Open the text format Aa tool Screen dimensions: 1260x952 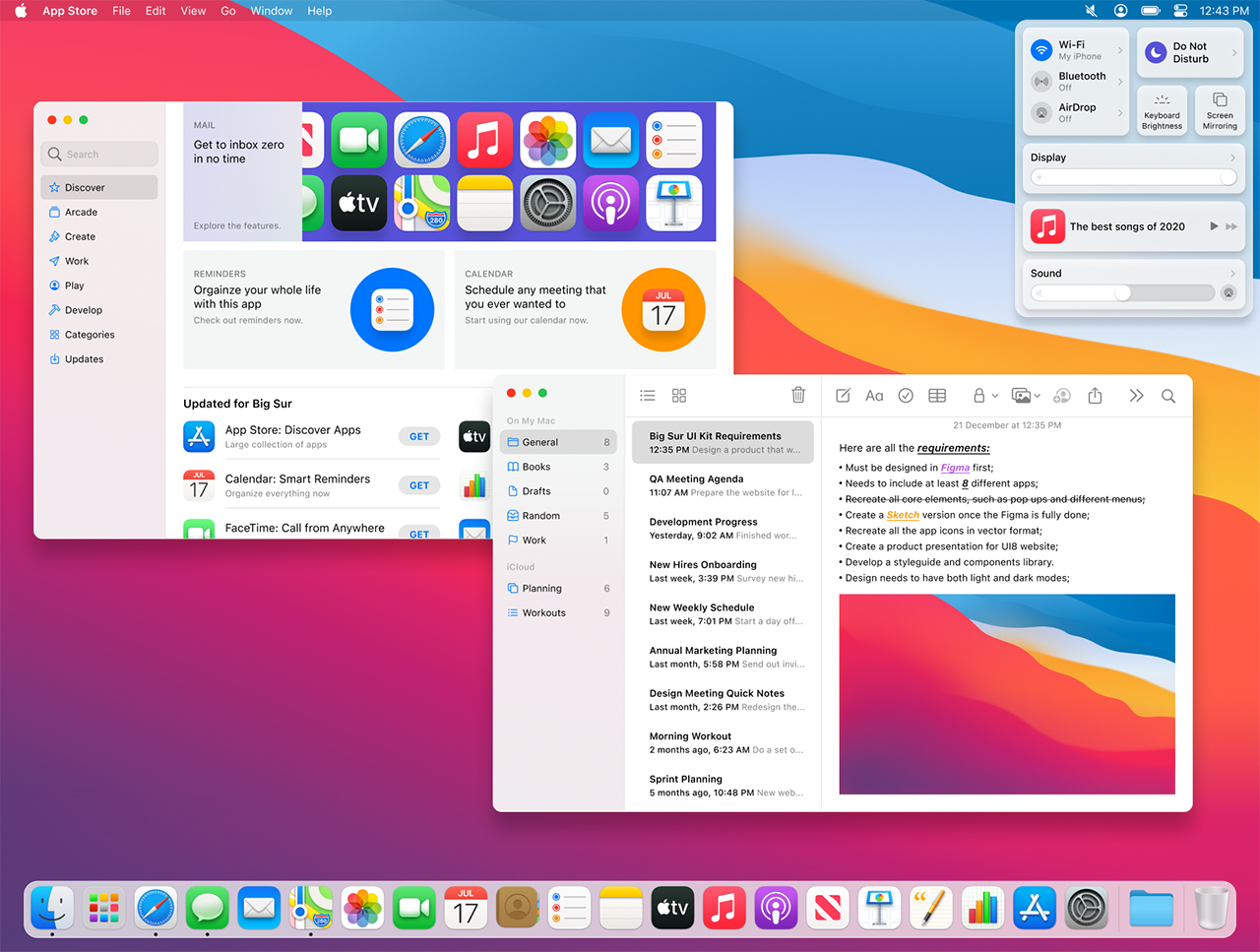(x=874, y=396)
